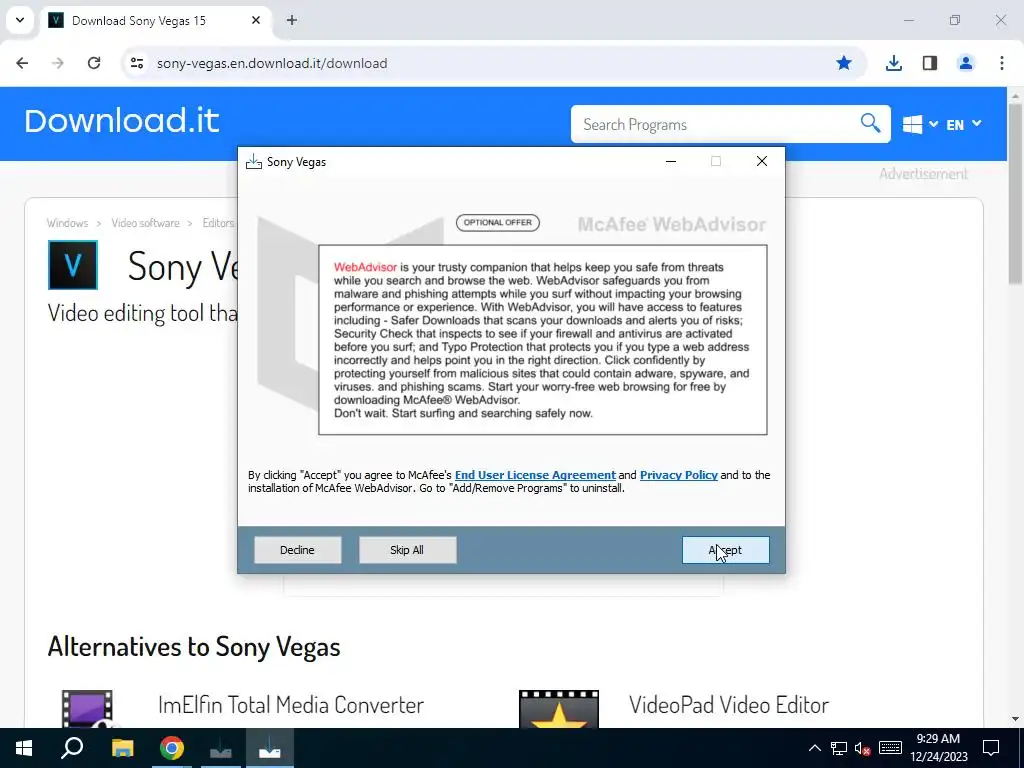Viewport: 1024px width, 768px height.
Task: Open the taskbar search
Action: [72, 748]
